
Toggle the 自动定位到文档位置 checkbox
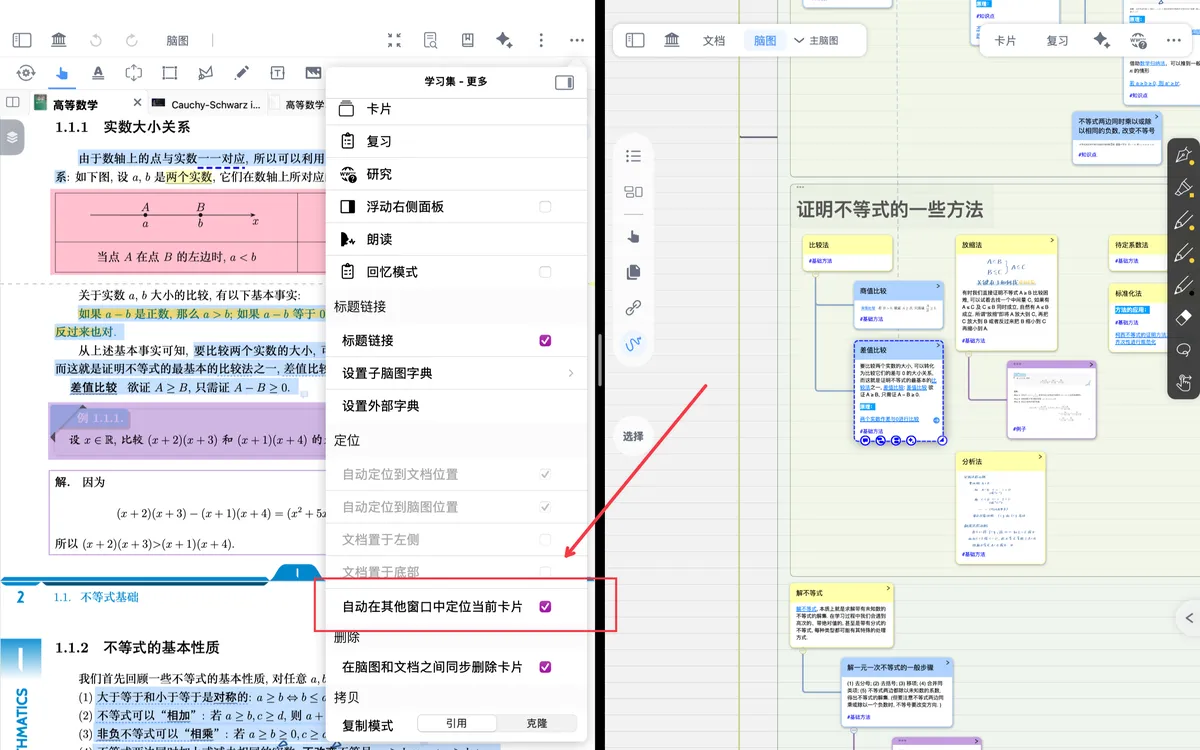(545, 474)
